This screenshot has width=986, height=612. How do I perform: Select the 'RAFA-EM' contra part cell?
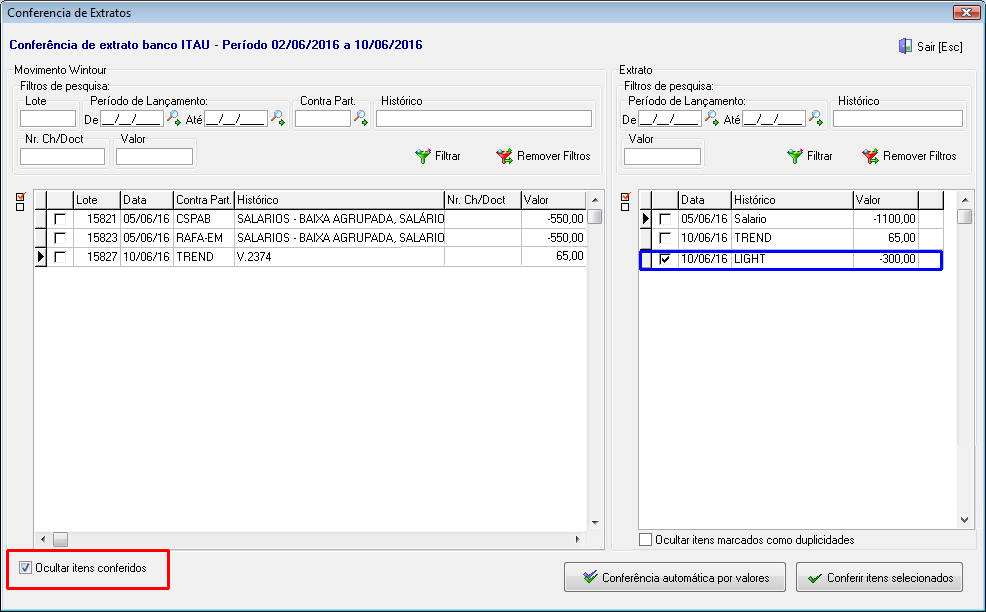pos(204,238)
